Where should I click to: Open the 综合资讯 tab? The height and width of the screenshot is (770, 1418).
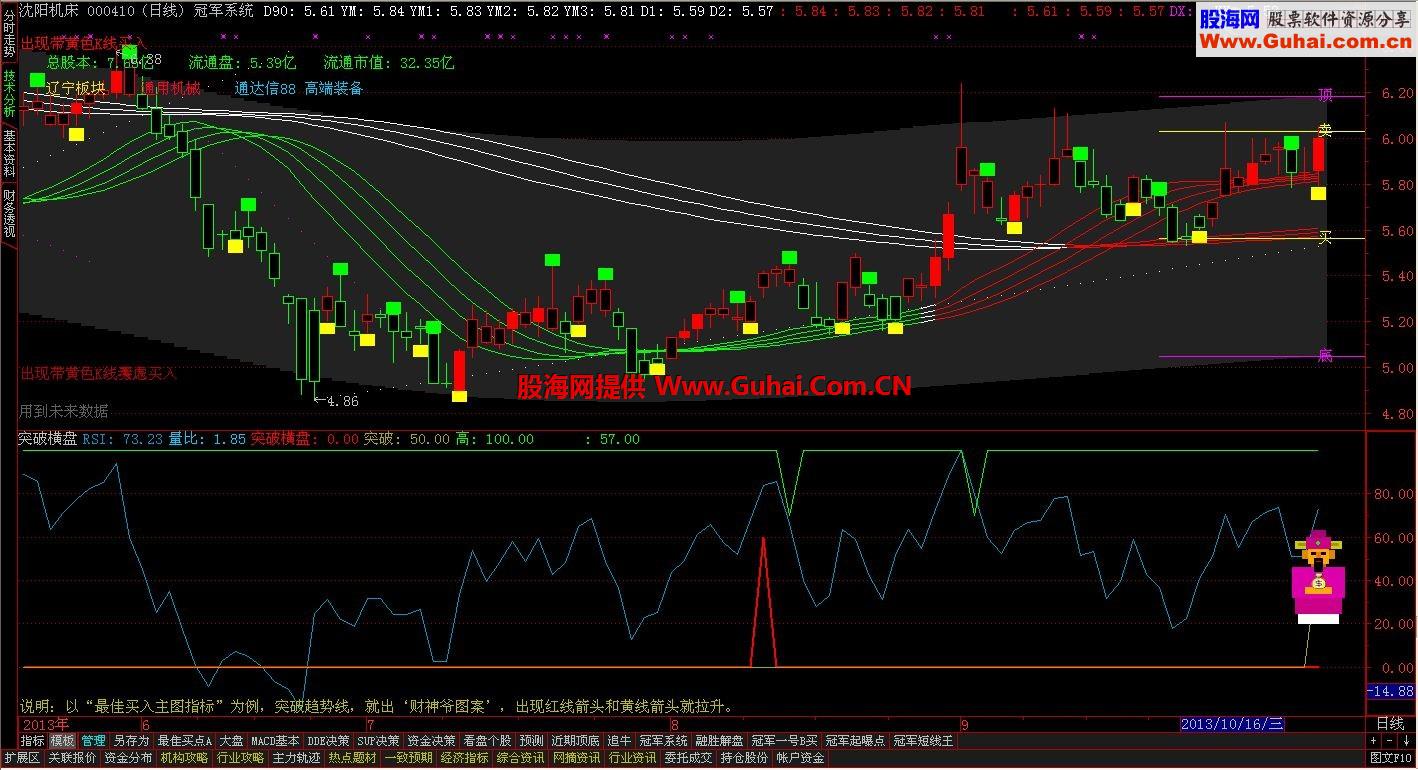520,758
